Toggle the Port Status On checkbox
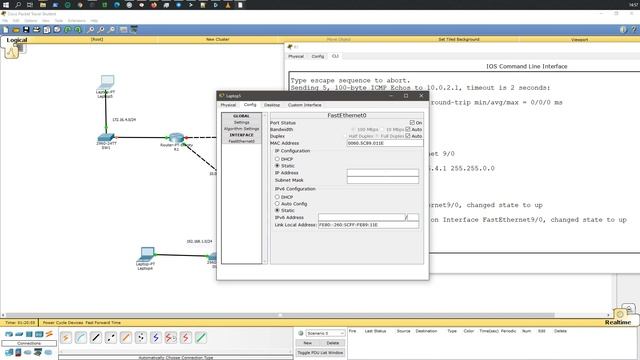This screenshot has height=360, width=640. point(412,122)
